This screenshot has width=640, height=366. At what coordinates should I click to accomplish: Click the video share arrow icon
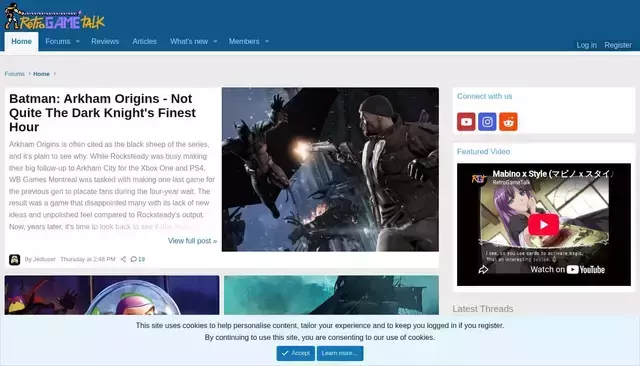point(483,270)
